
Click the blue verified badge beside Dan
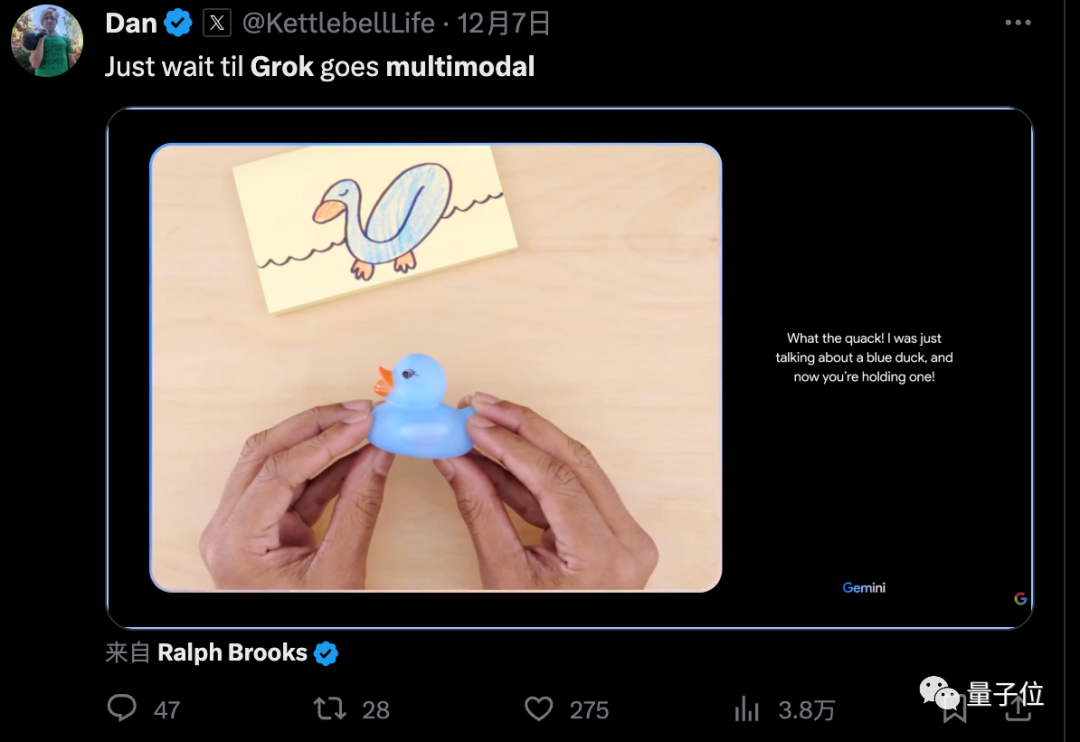click(178, 23)
